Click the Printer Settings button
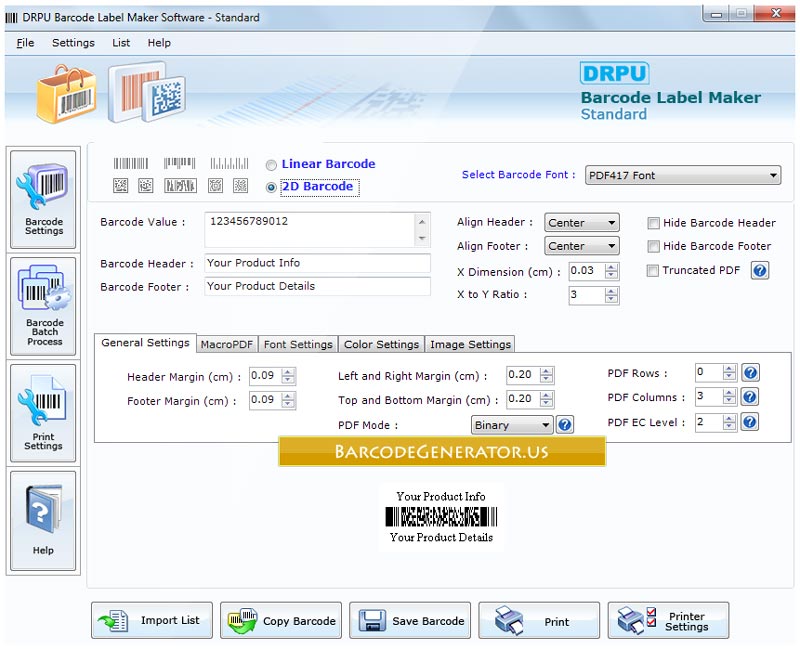This screenshot has width=800, height=649. pyautogui.click(x=668, y=620)
